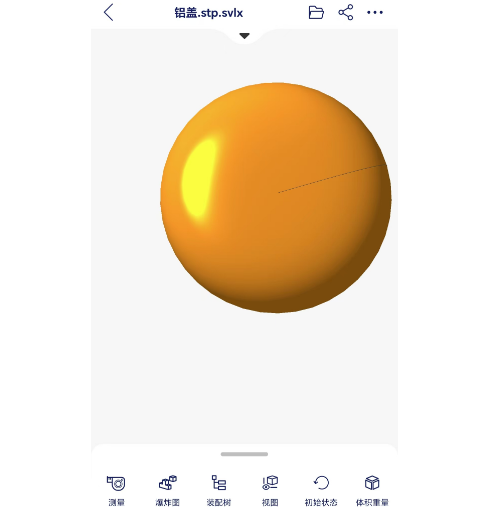This screenshot has height=509, width=502.
Task: Tap the share icon
Action: [x=346, y=13]
